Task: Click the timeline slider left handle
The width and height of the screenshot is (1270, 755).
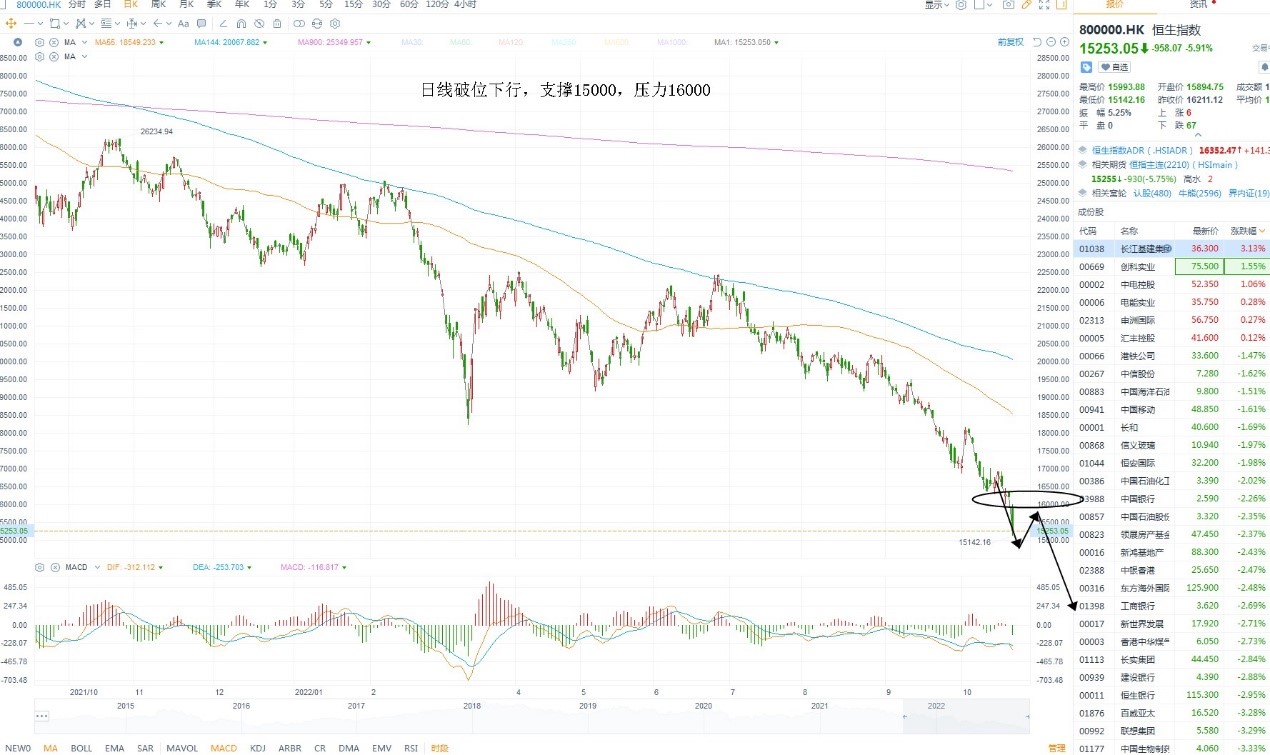Action: click(904, 716)
